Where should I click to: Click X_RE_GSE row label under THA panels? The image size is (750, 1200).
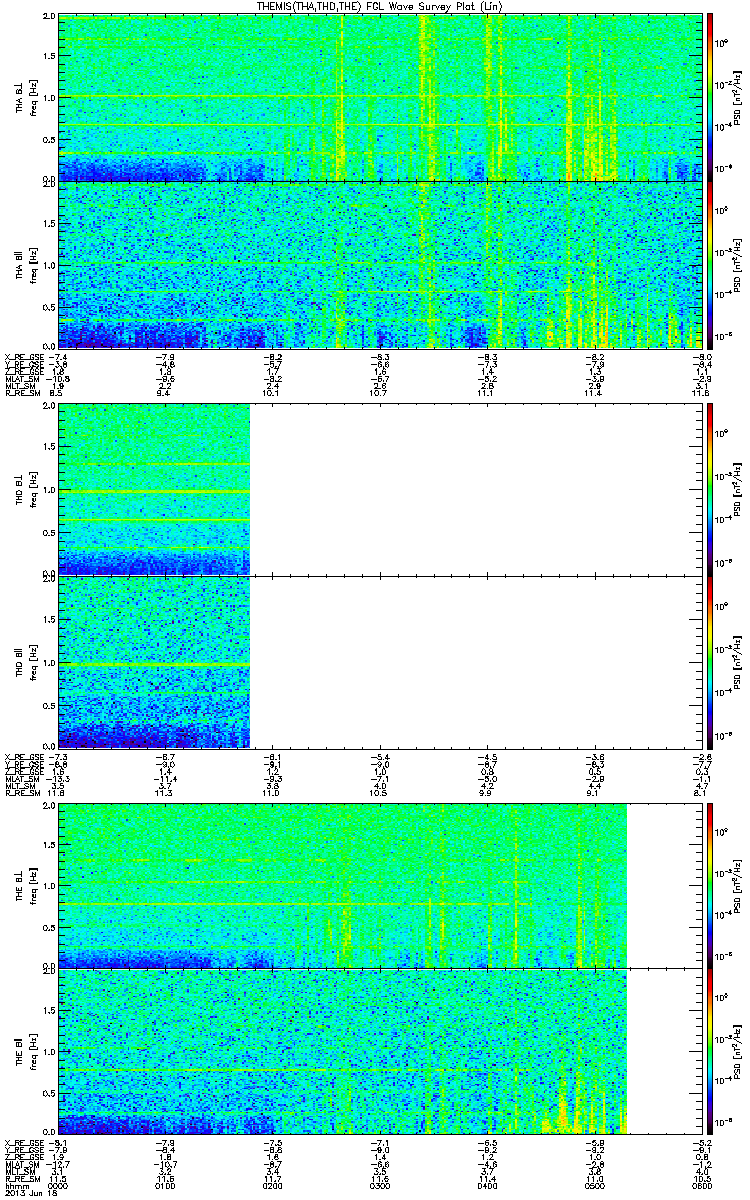[x=24, y=356]
